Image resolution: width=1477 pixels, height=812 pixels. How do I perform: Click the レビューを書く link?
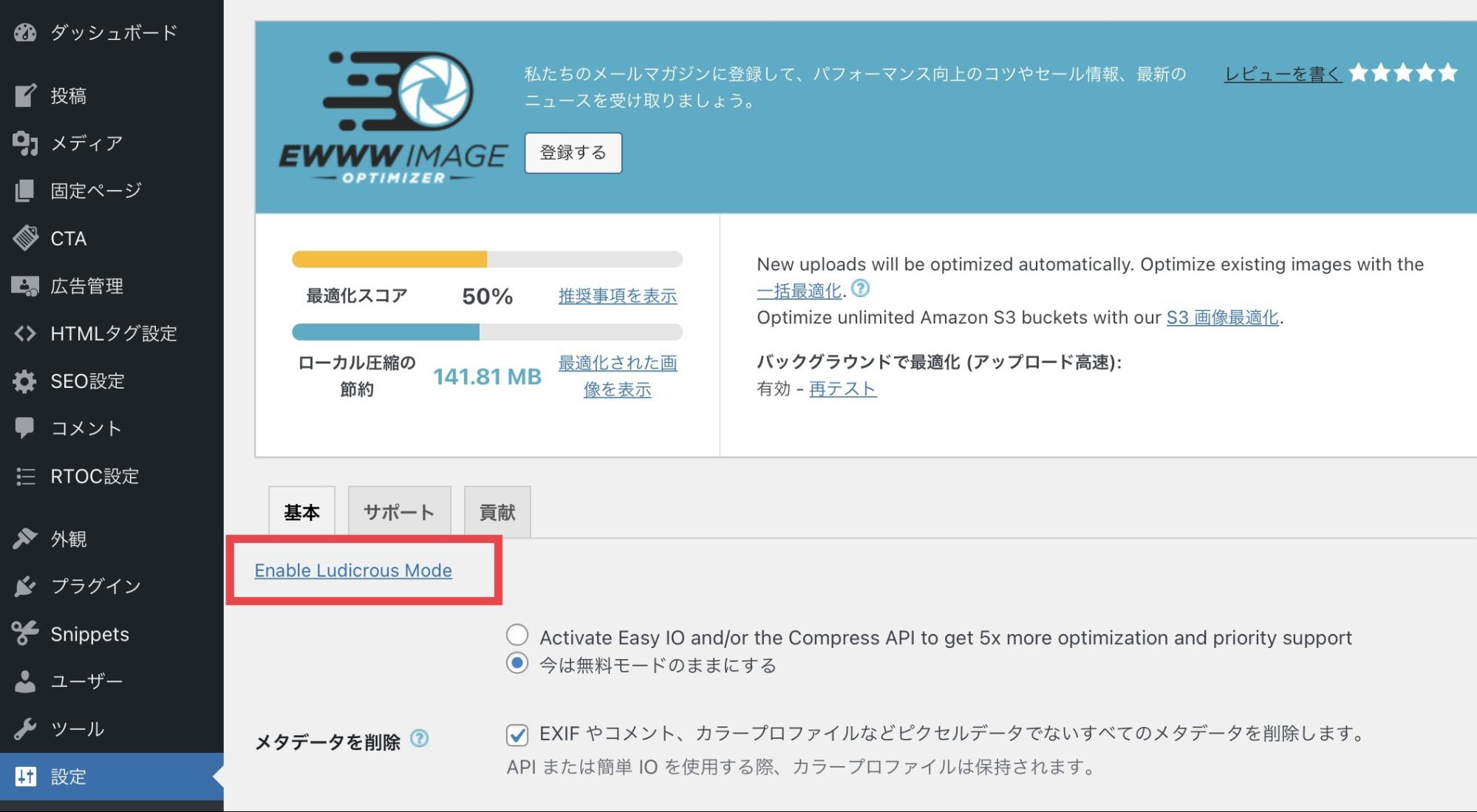click(1283, 74)
